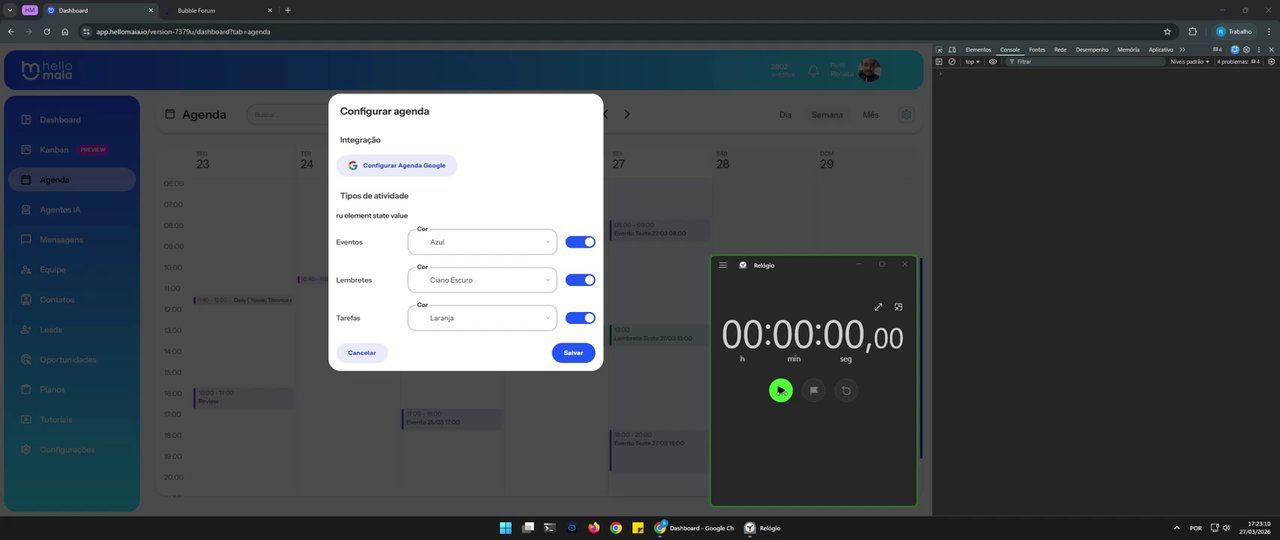
Task: Open Planos in the sidebar
Action: click(72, 390)
